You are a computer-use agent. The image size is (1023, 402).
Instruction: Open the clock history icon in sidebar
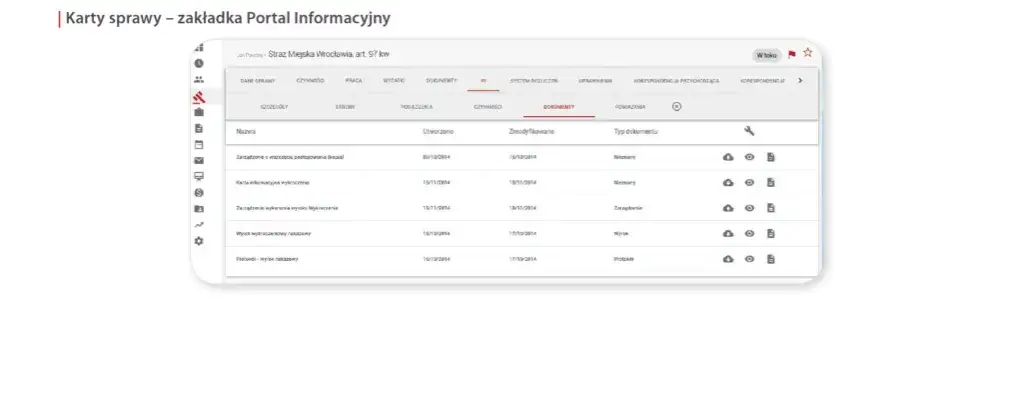pyautogui.click(x=199, y=63)
